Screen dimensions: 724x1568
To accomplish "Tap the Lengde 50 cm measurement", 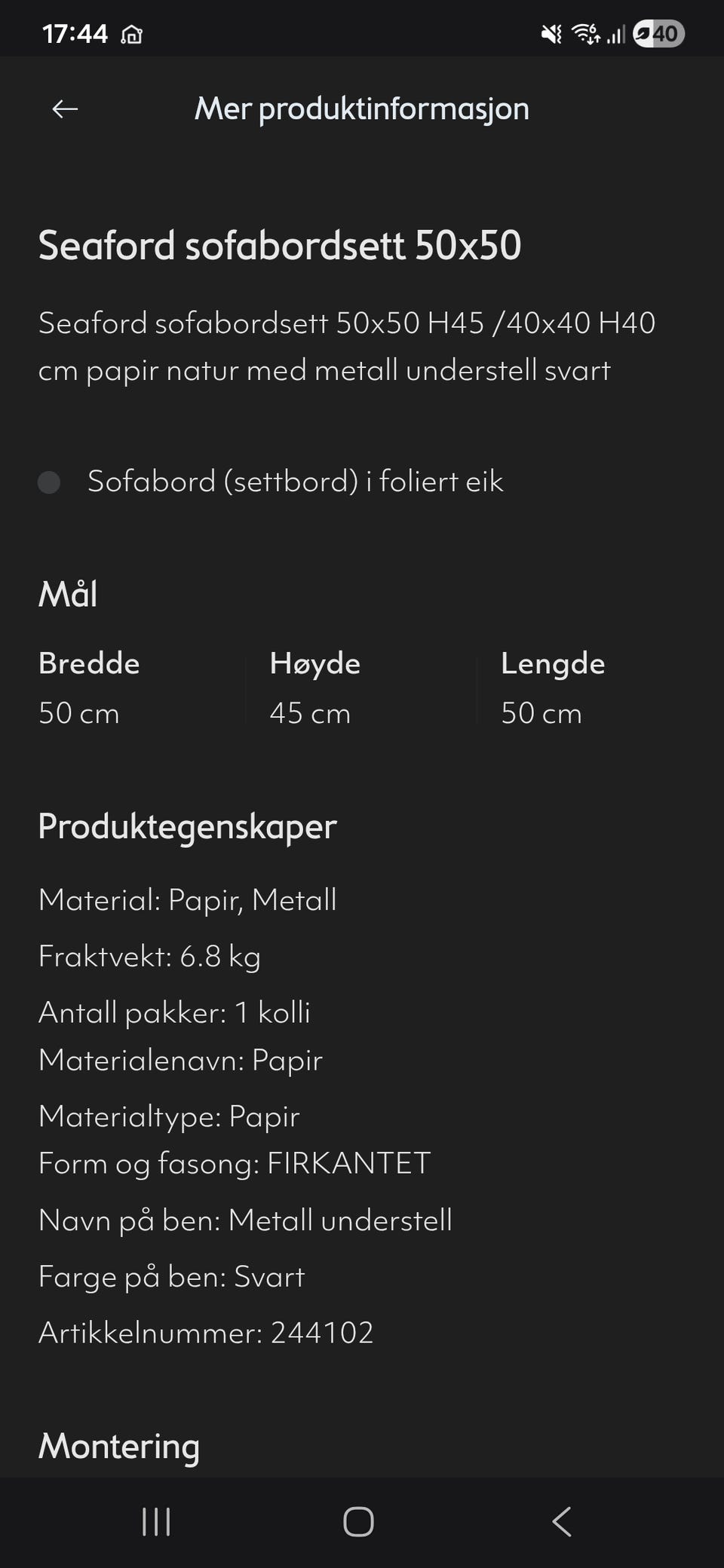I will point(553,688).
